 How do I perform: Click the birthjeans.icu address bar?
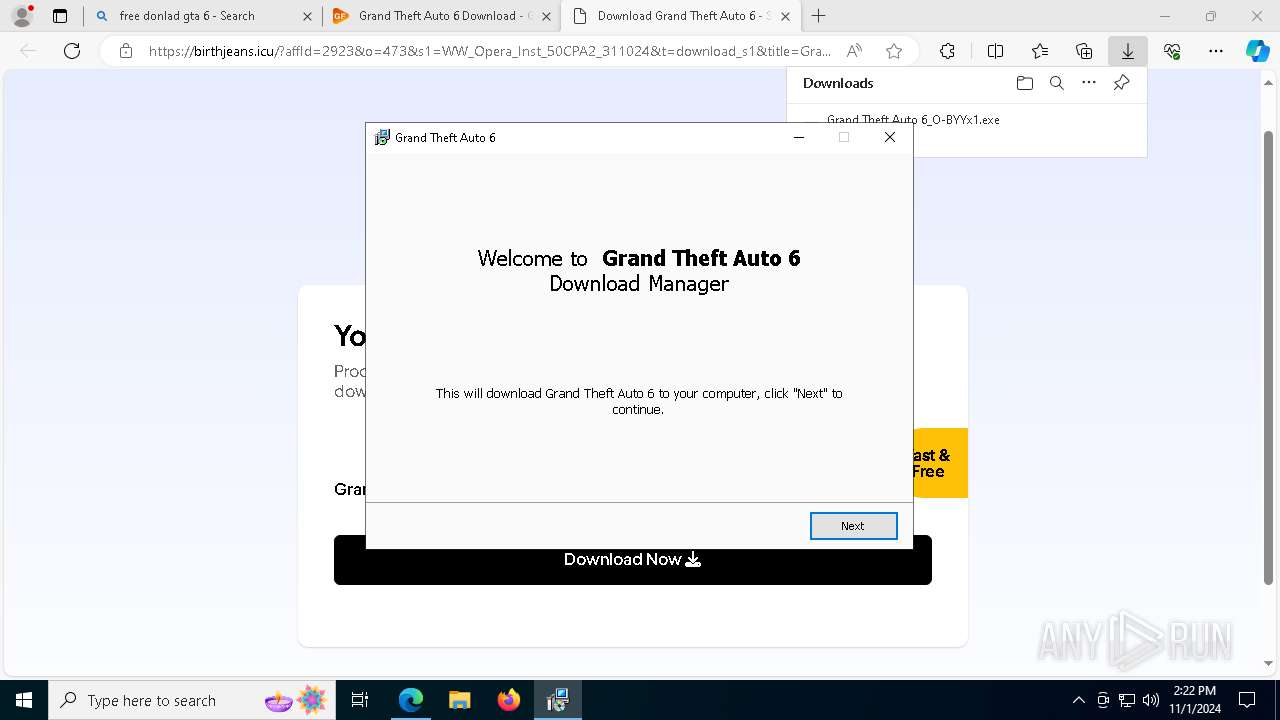coord(490,51)
